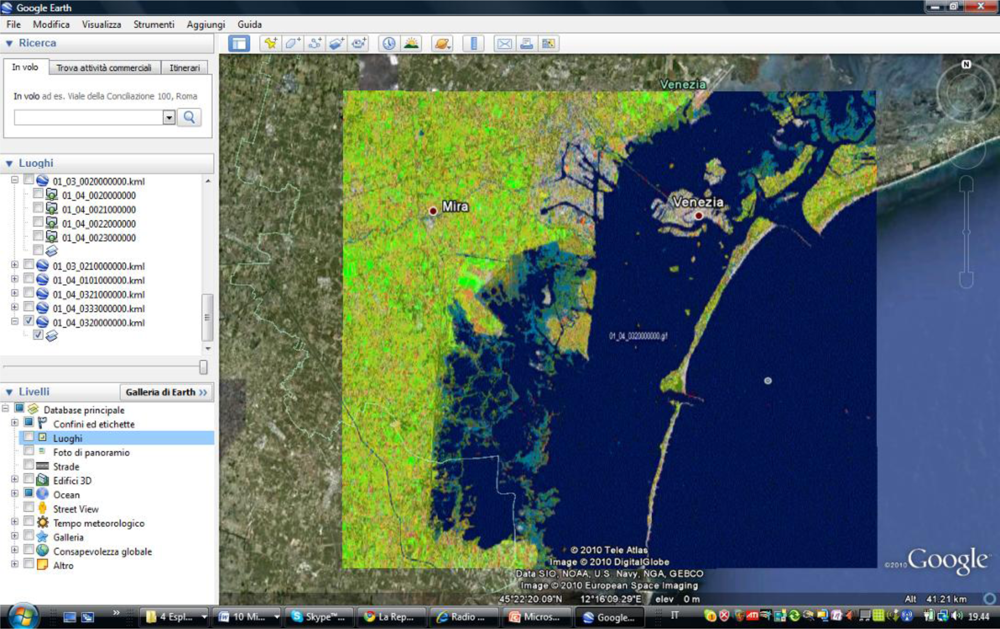Click the ruler measurement tool
Image resolution: width=1000 pixels, height=629 pixels.
click(x=474, y=43)
